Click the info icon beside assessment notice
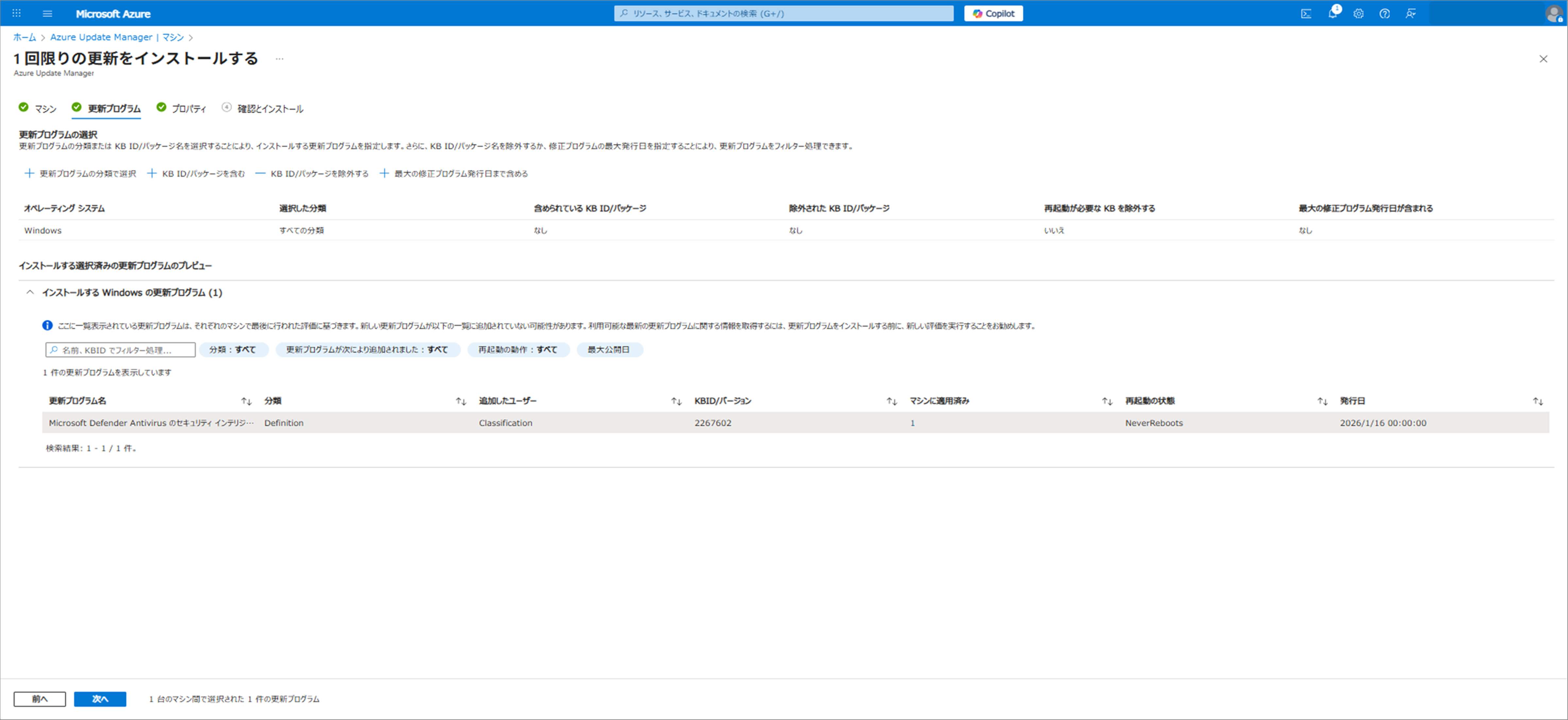1568x720 pixels. tap(47, 325)
